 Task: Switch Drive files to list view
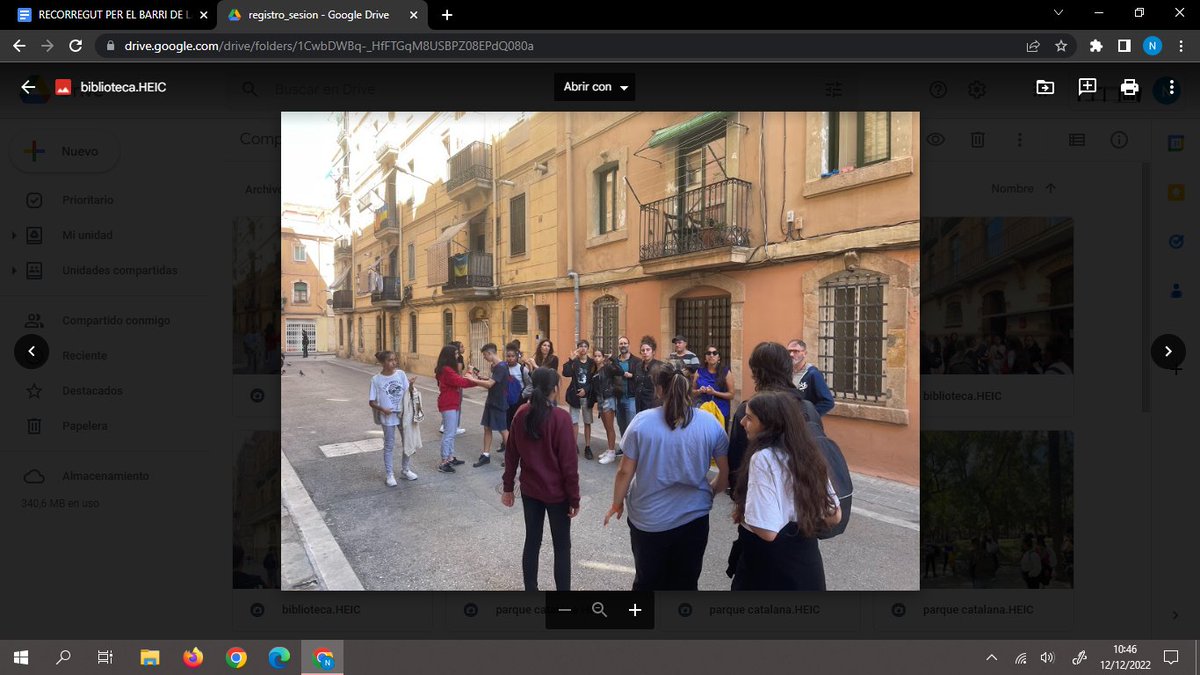[x=1076, y=139]
